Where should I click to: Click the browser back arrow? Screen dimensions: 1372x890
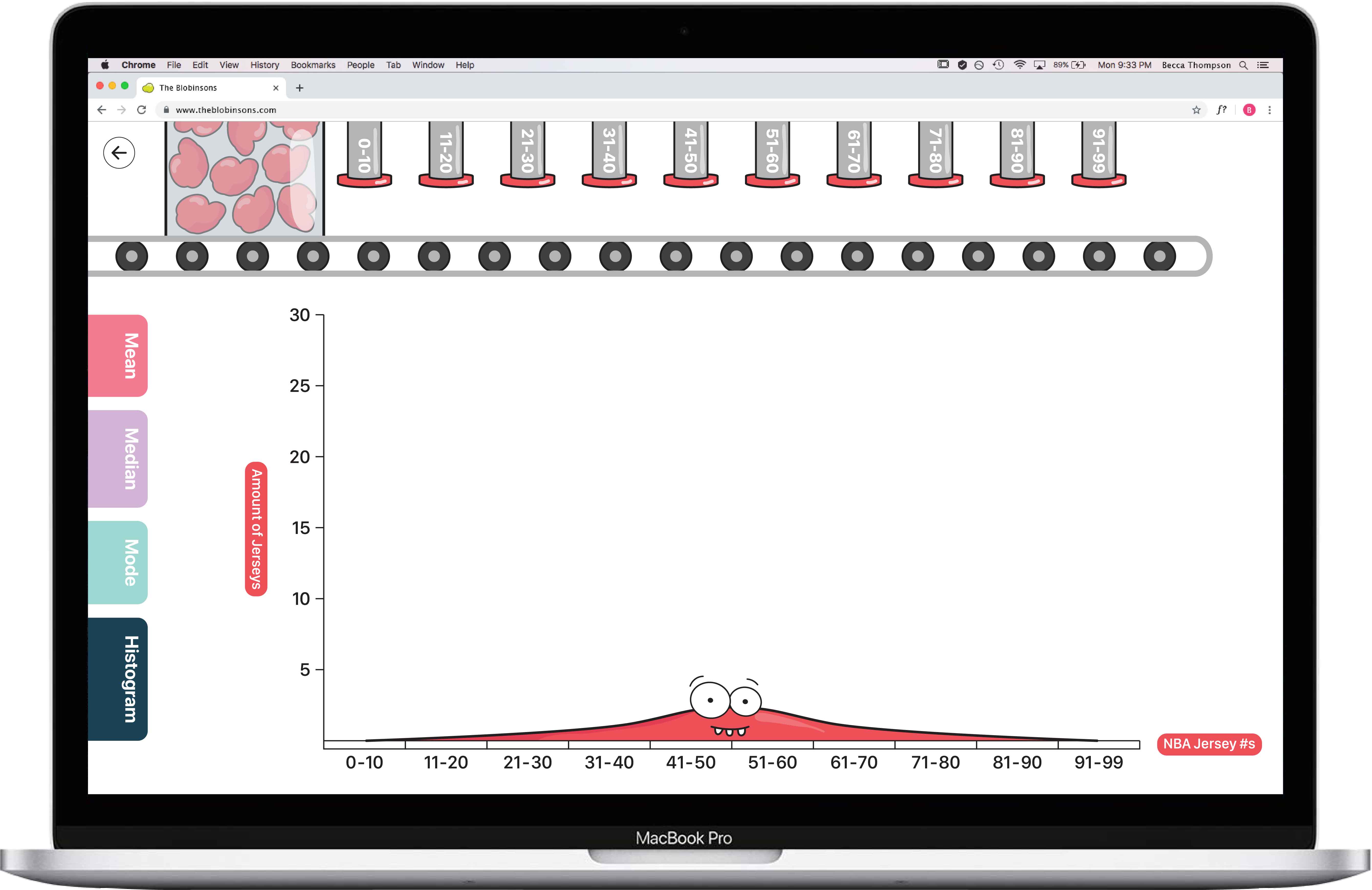pyautogui.click(x=102, y=110)
